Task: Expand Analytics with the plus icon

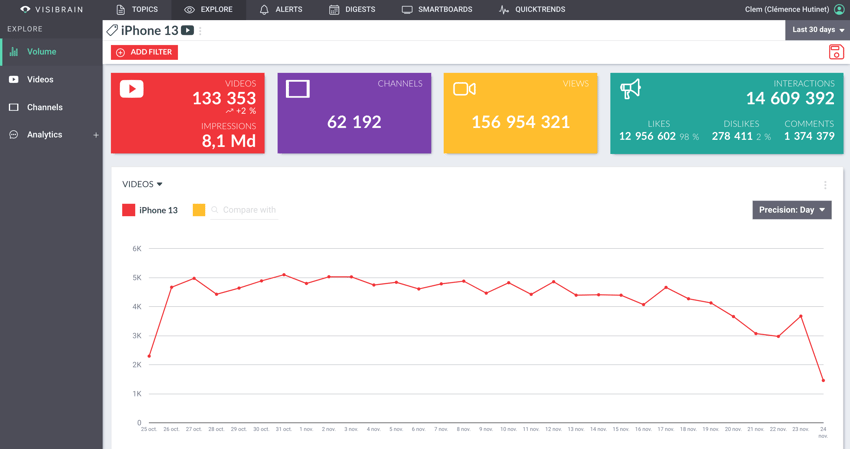Action: click(96, 135)
